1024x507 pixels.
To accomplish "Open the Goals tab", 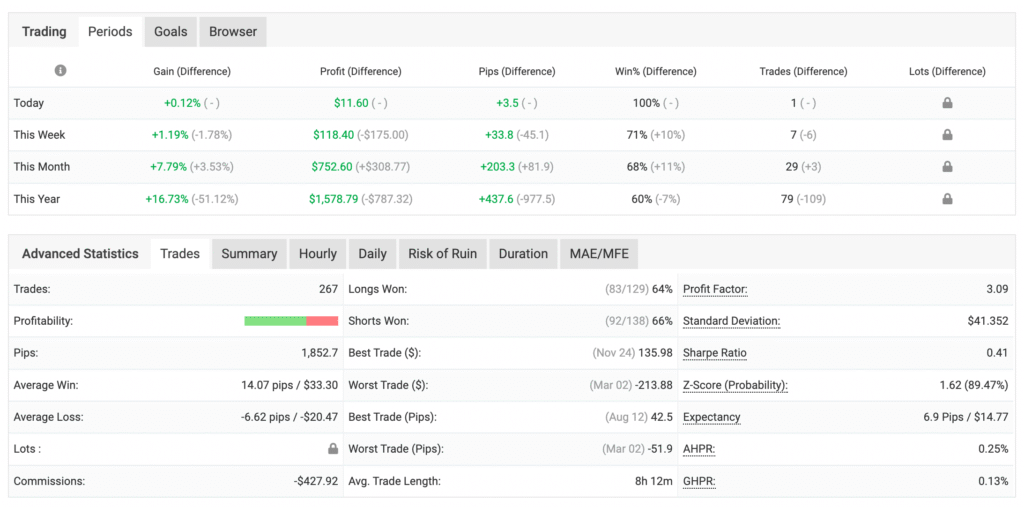I will [170, 32].
